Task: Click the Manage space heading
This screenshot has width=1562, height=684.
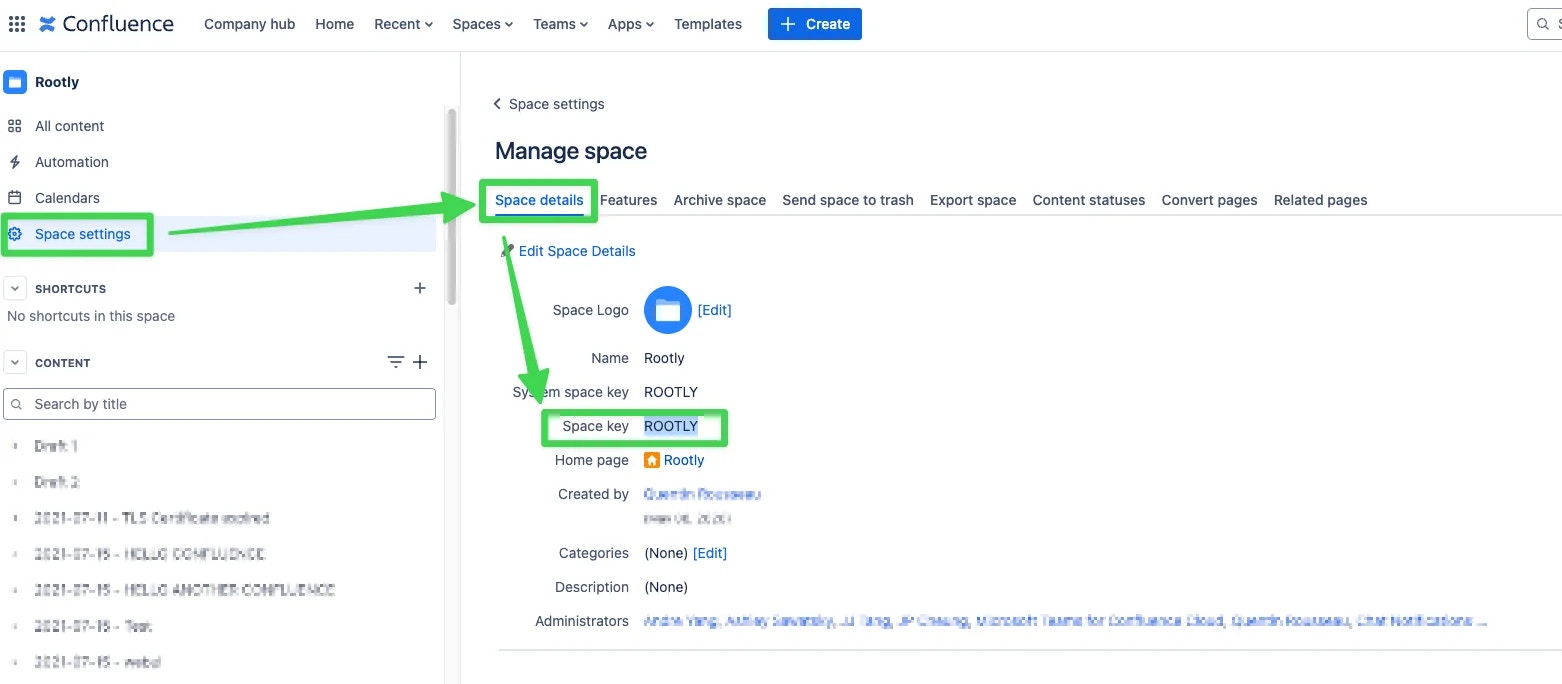Action: tap(571, 151)
